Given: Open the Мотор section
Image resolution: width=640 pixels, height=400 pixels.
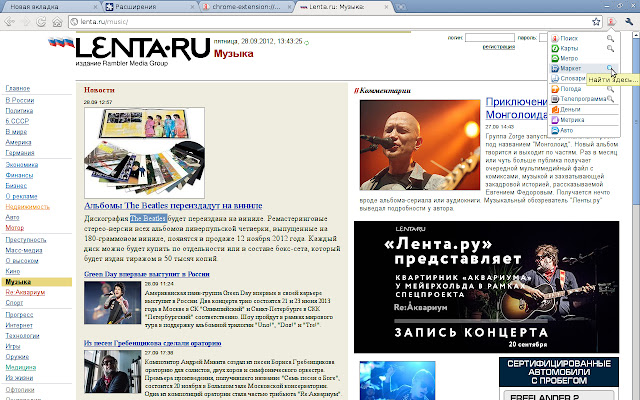Looking at the screenshot, I should point(15,227).
